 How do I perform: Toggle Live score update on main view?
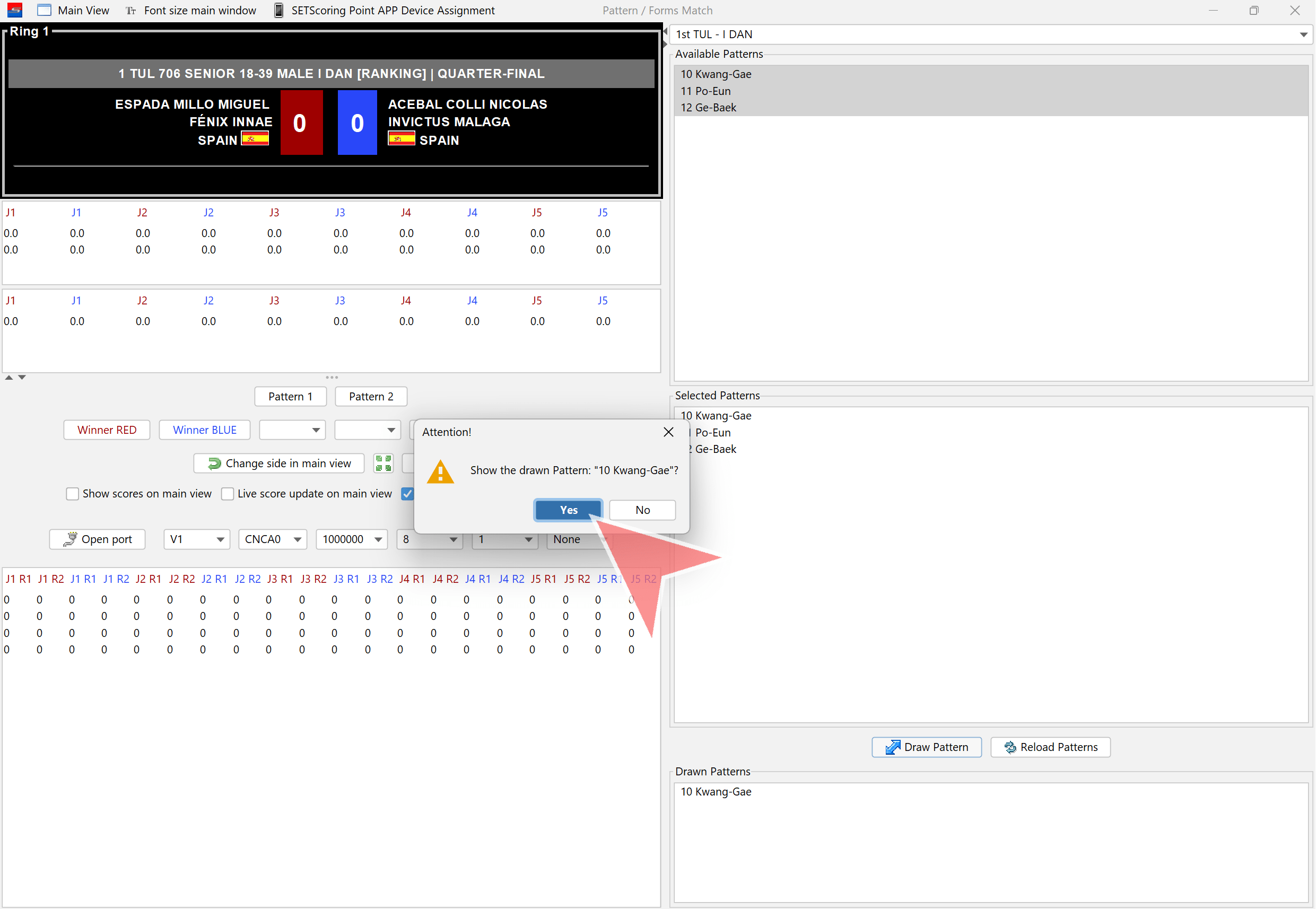[x=228, y=494]
